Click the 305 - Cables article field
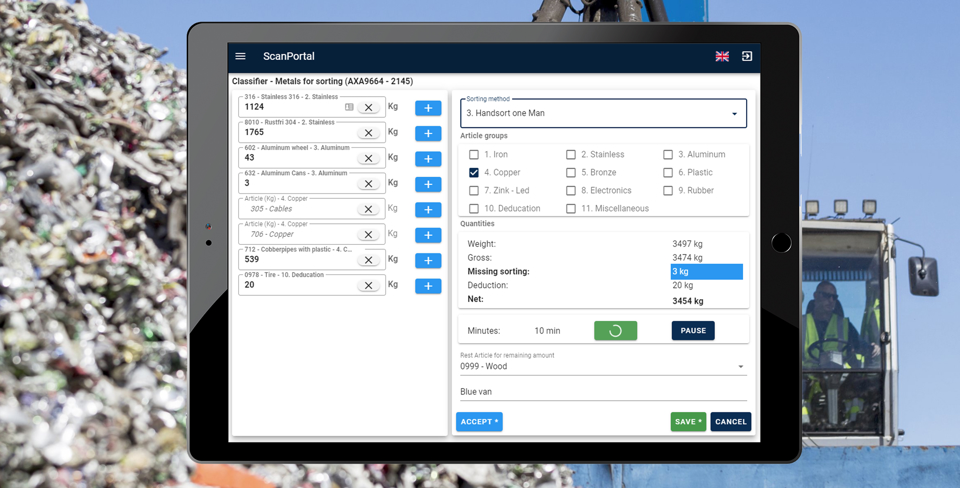960x488 pixels. (298, 209)
